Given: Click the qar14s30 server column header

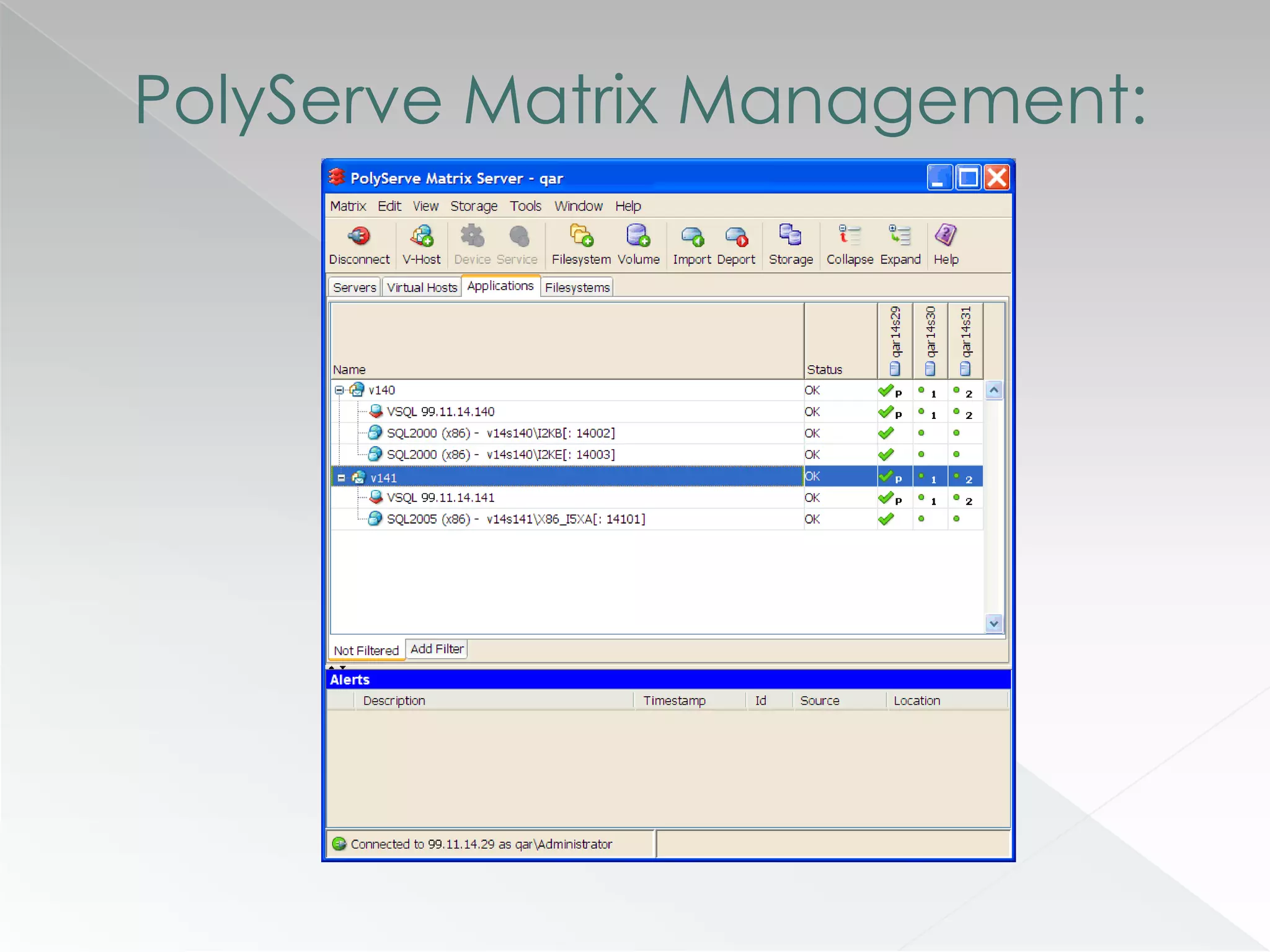Looking at the screenshot, I should point(930,340).
